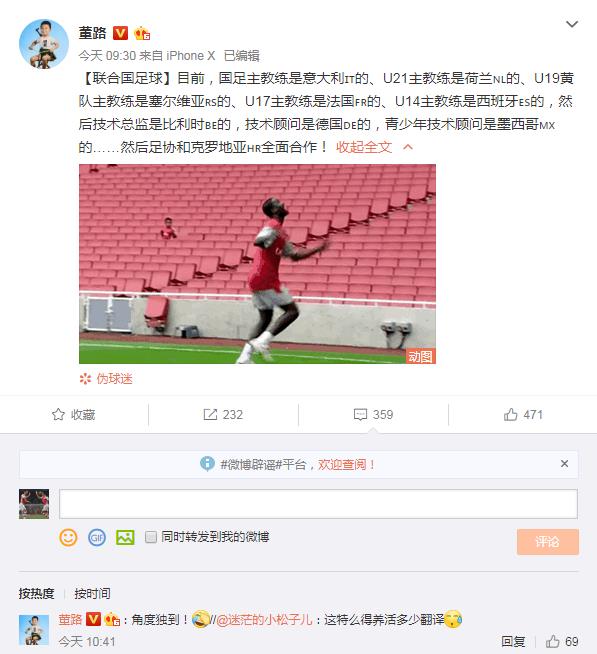The image size is (597, 654).
Task: Open the 伪球迷 topic link
Action: 114,378
